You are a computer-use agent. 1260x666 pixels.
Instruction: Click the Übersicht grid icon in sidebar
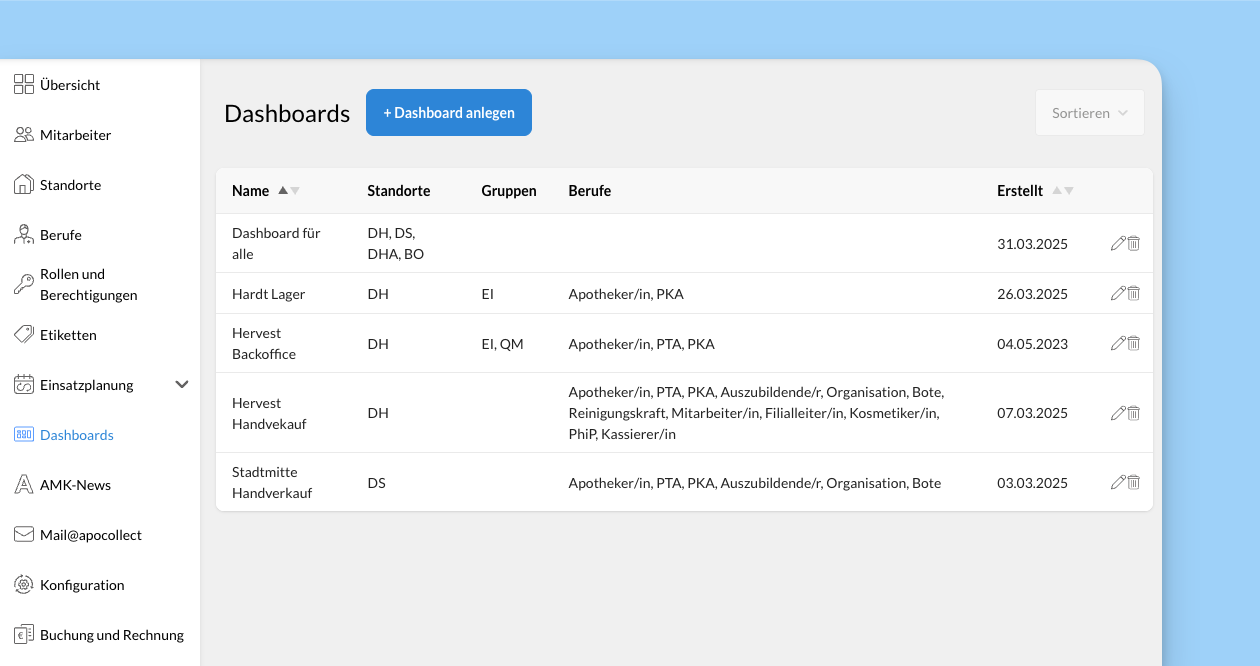click(24, 85)
